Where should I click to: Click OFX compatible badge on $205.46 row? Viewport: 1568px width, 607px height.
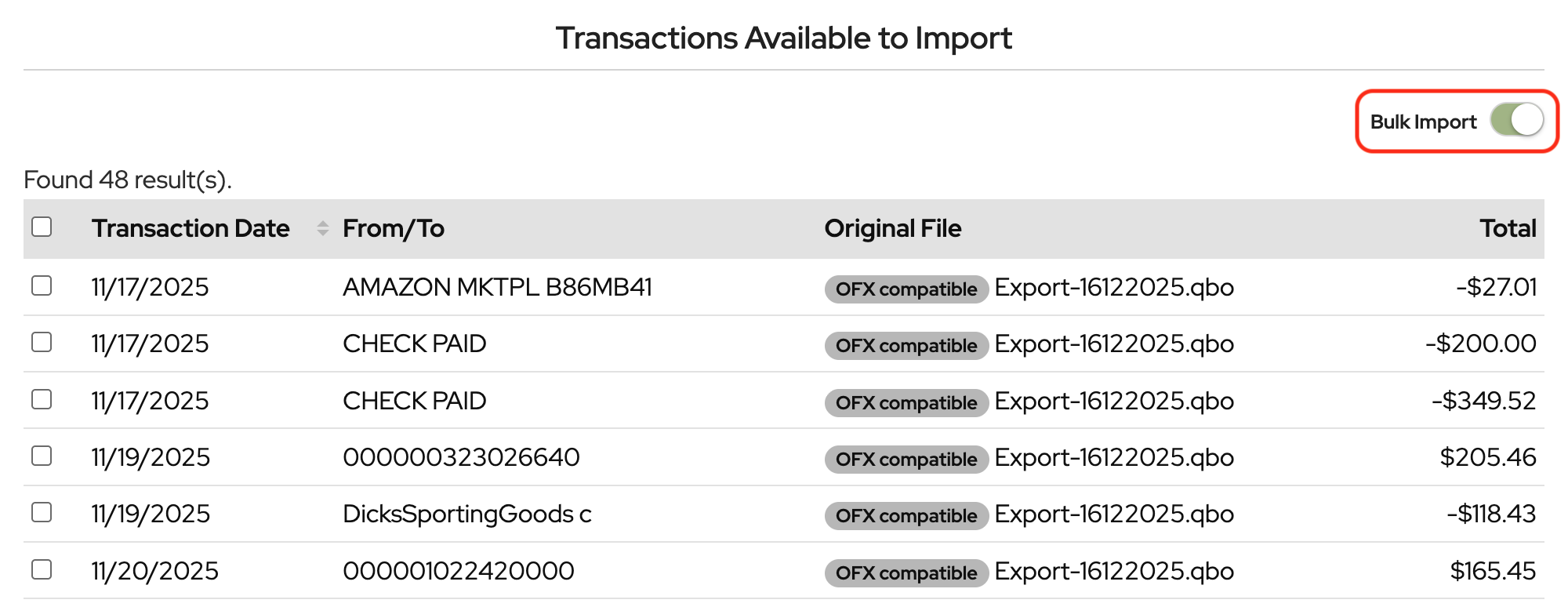point(906,459)
